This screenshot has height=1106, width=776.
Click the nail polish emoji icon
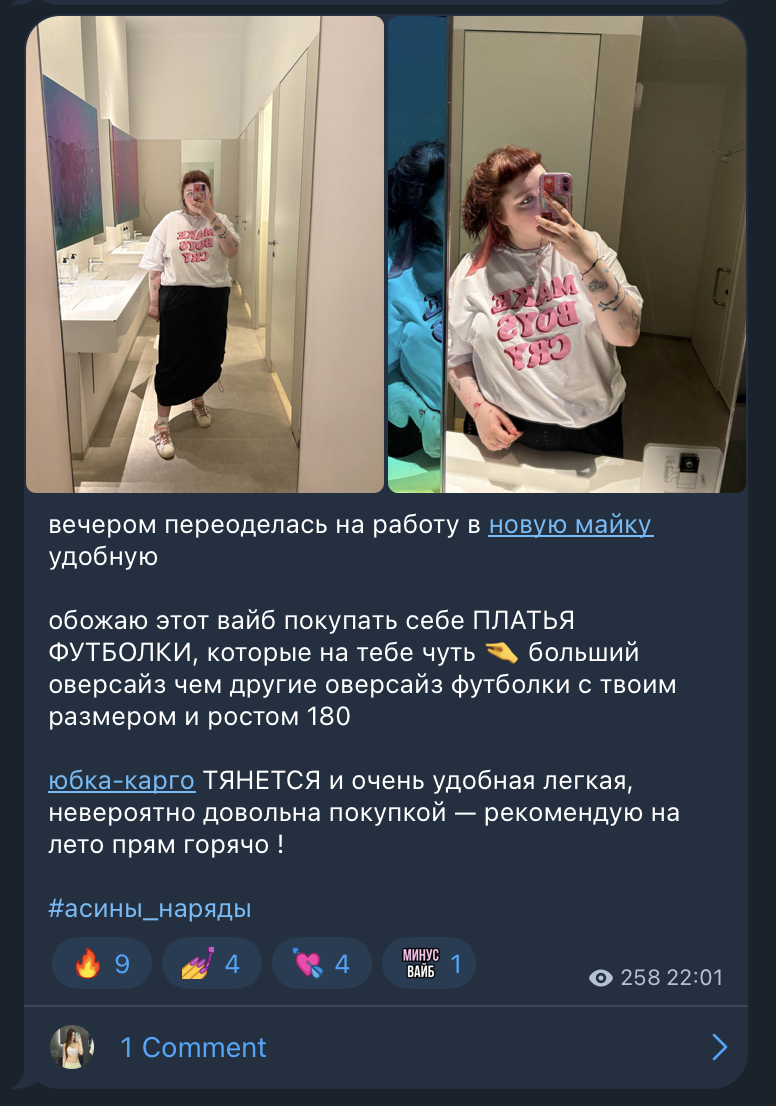[198, 964]
